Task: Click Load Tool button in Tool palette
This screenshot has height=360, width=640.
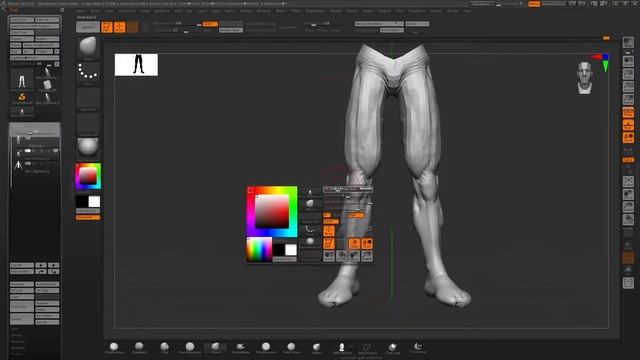Action: tap(22, 20)
